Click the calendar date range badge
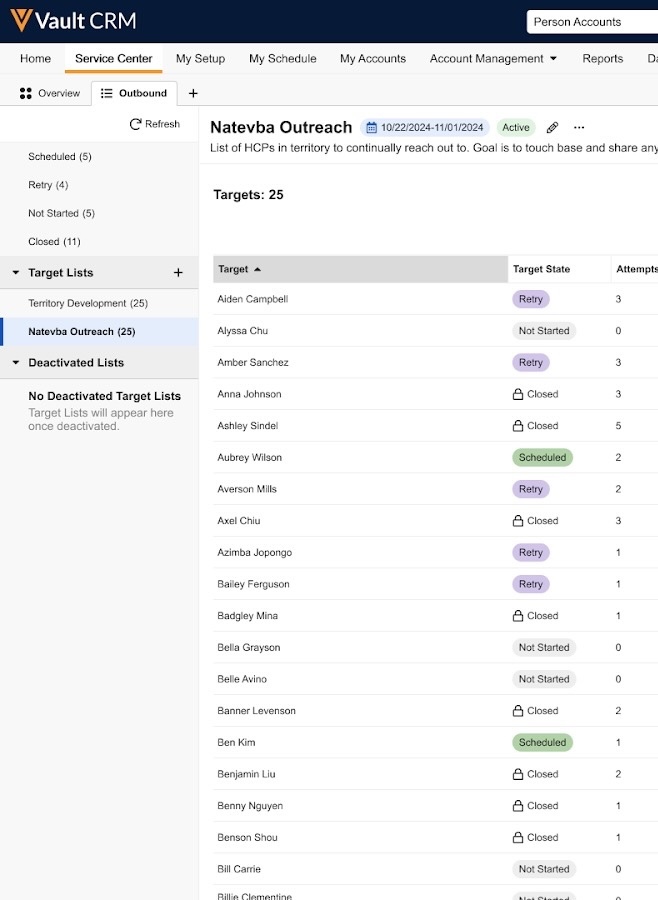Viewport: 658px width, 900px height. (425, 128)
